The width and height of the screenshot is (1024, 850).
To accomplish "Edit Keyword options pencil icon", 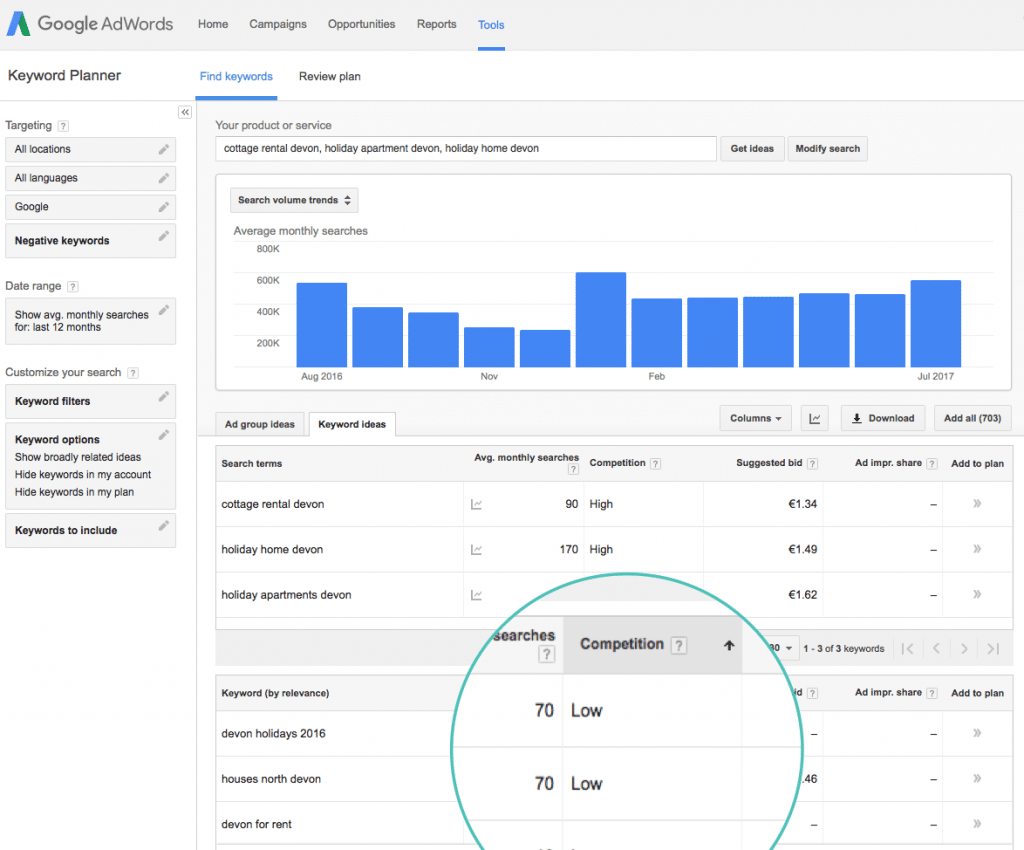I will (163, 434).
